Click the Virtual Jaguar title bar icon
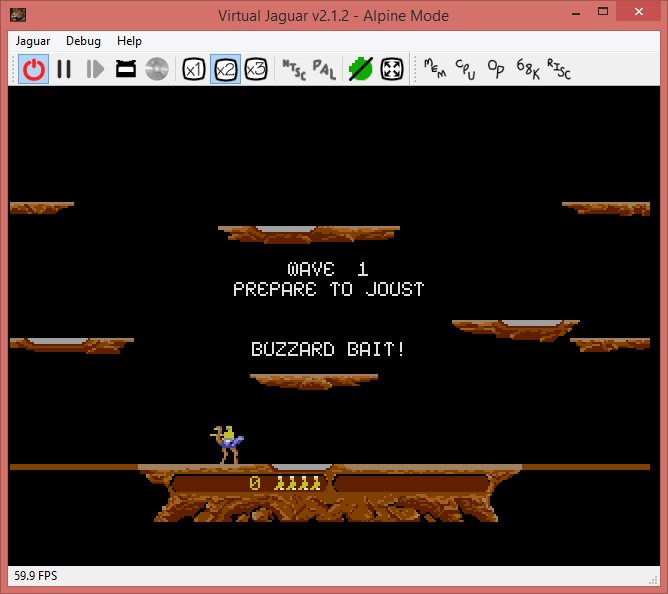The height and width of the screenshot is (594, 668). (18, 15)
